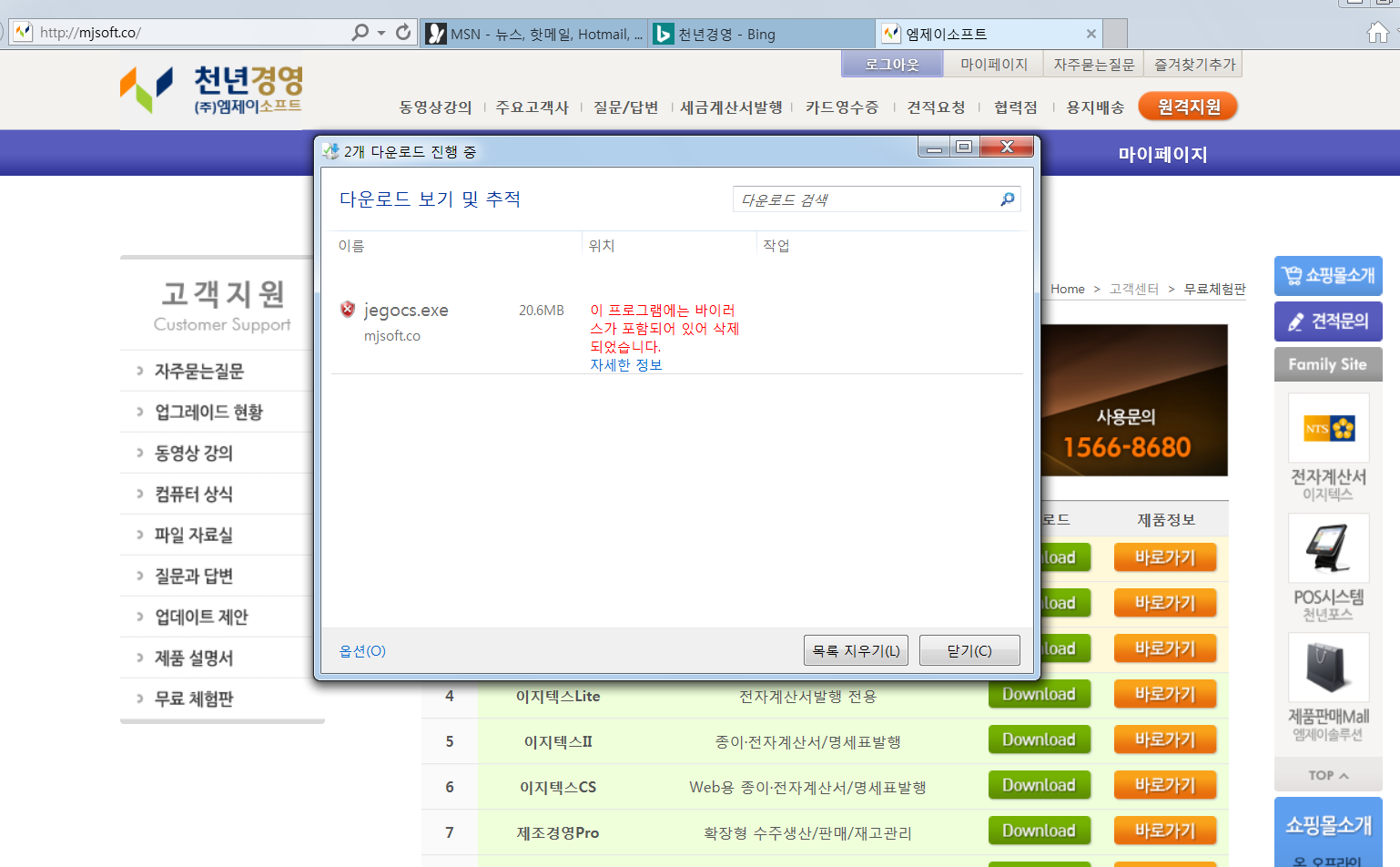
Task: Open 파일 자료실 in the sidebar
Action: [x=194, y=535]
